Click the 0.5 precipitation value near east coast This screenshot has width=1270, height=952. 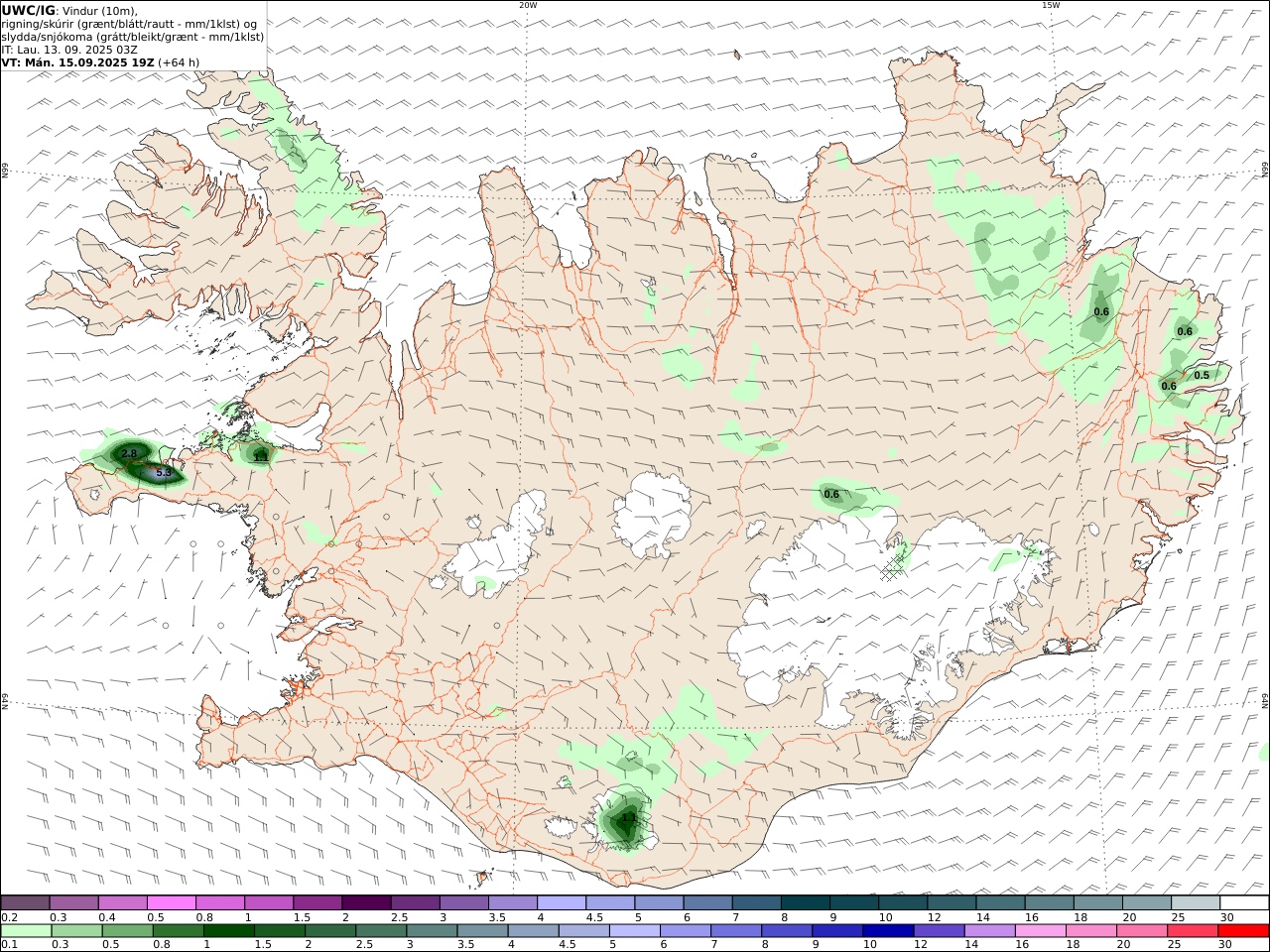tap(1202, 375)
